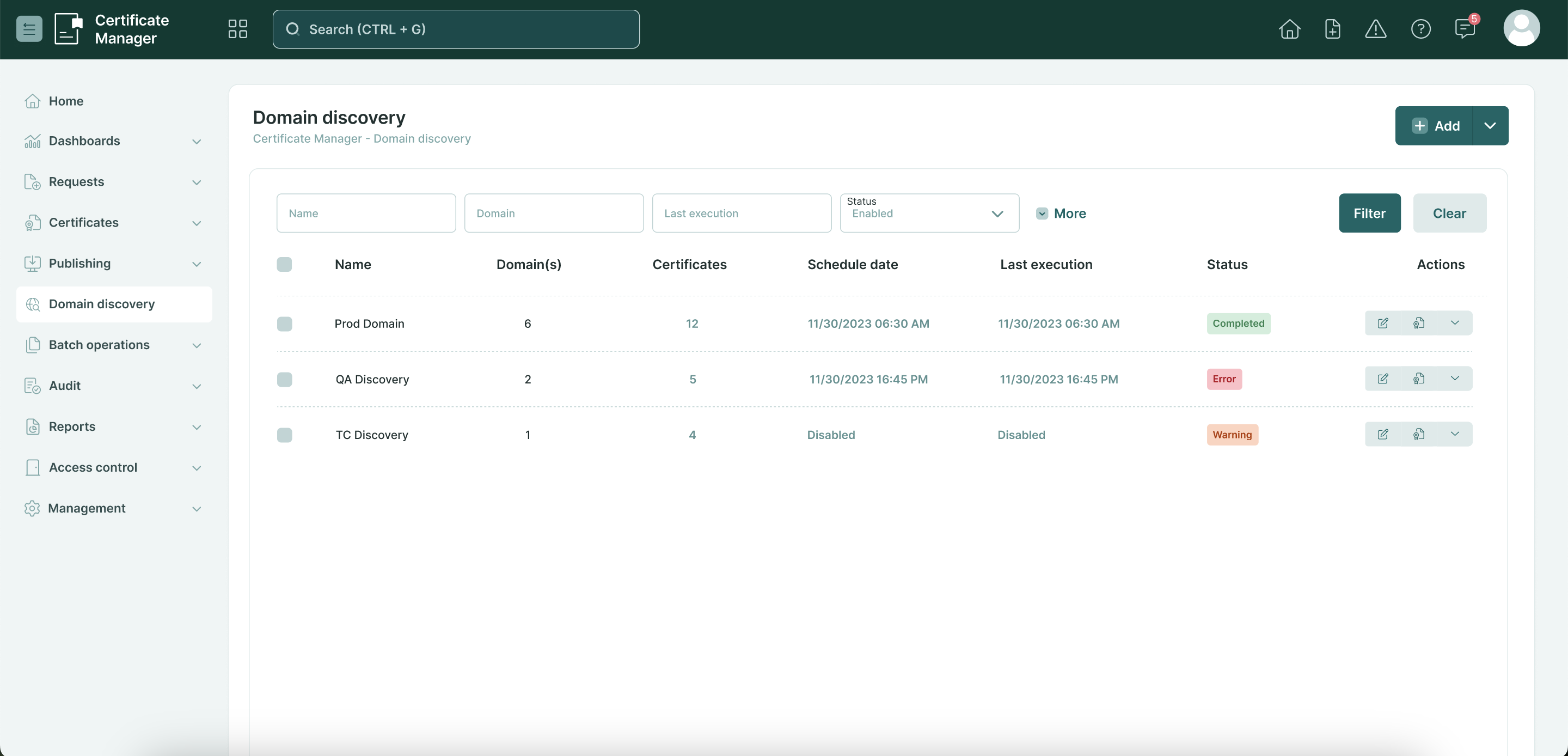Focus the Search (CTRL + G) box

point(456,29)
